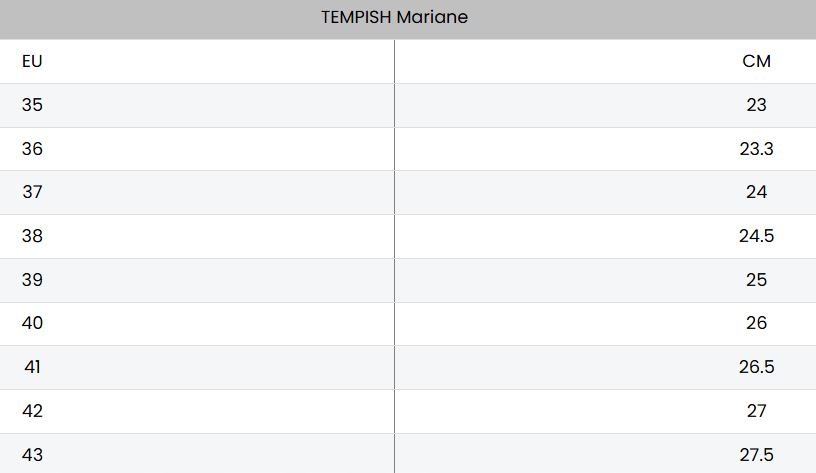Viewport: 816px width, 473px height.
Task: Select EU size 39 cell
Action: (32, 280)
